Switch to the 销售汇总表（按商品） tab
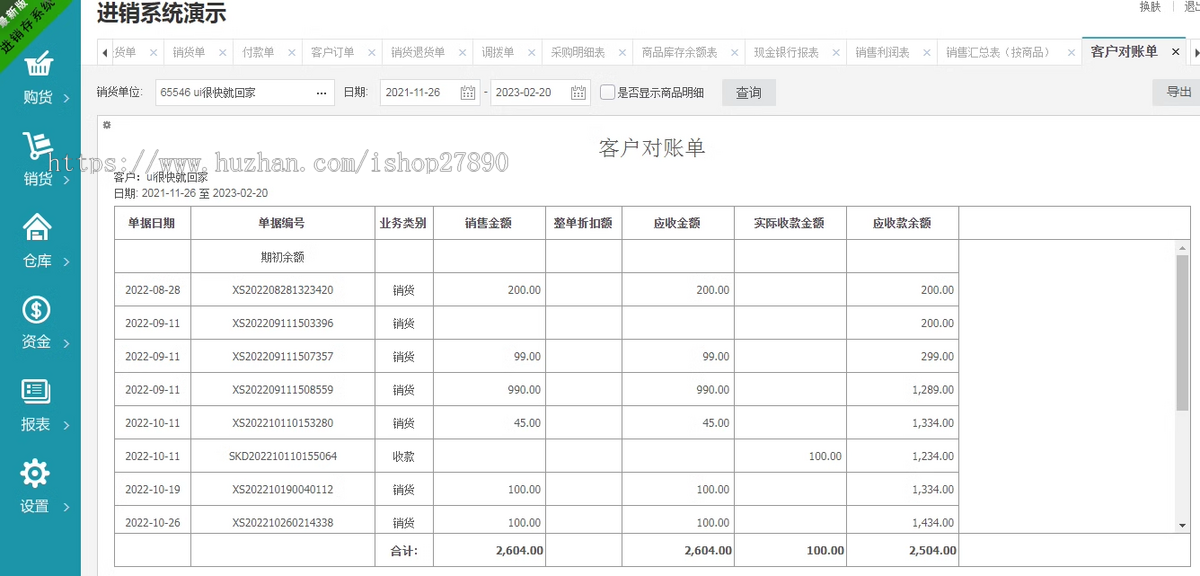 point(1000,52)
